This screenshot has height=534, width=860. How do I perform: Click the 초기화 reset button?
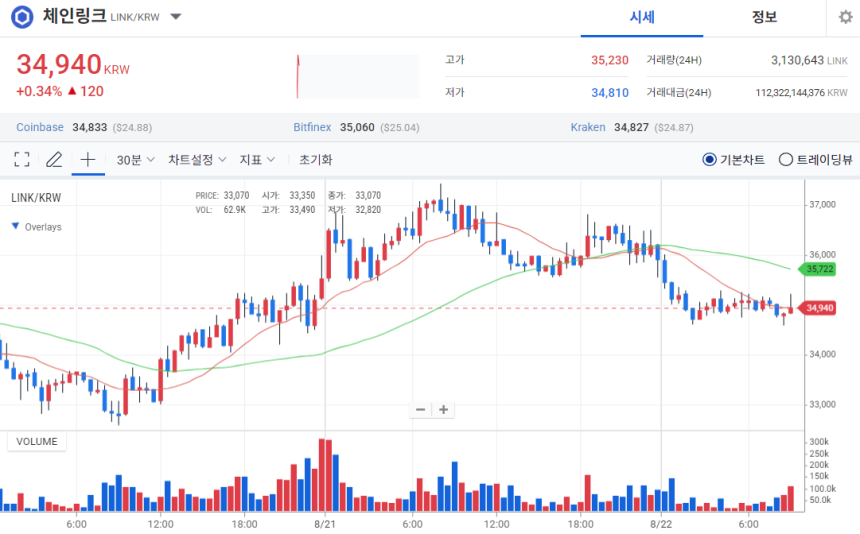[x=315, y=159]
